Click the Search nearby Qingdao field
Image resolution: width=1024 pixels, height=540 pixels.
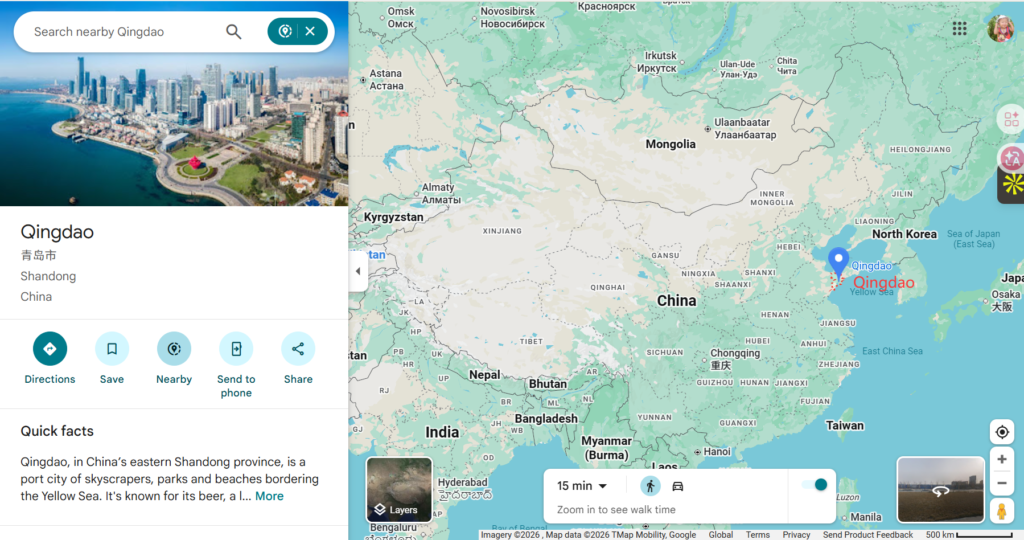pos(120,32)
